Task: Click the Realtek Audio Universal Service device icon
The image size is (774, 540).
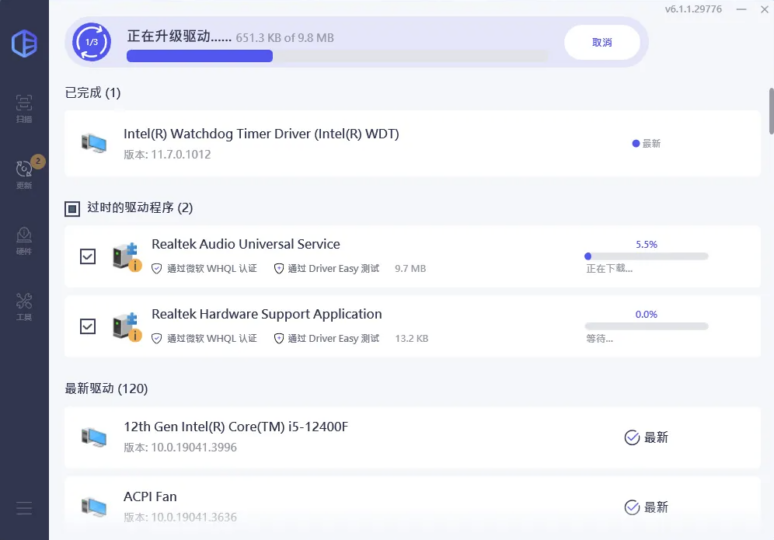Action: pyautogui.click(x=127, y=256)
